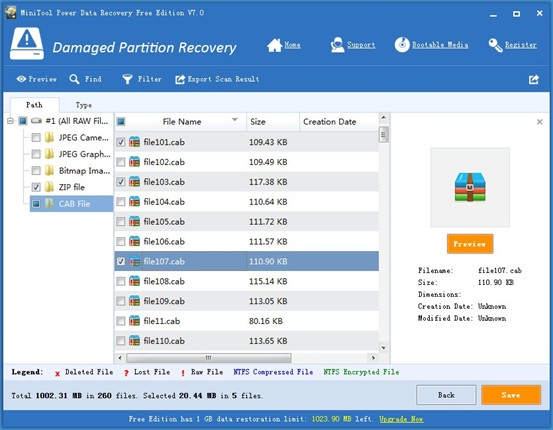Image resolution: width=553 pixels, height=430 pixels.
Task: Click Export Scan Result icon
Action: [x=180, y=79]
